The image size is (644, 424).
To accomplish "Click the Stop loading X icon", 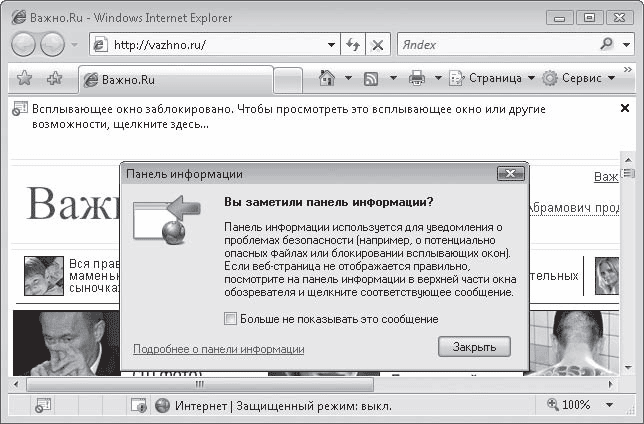I will tap(378, 45).
